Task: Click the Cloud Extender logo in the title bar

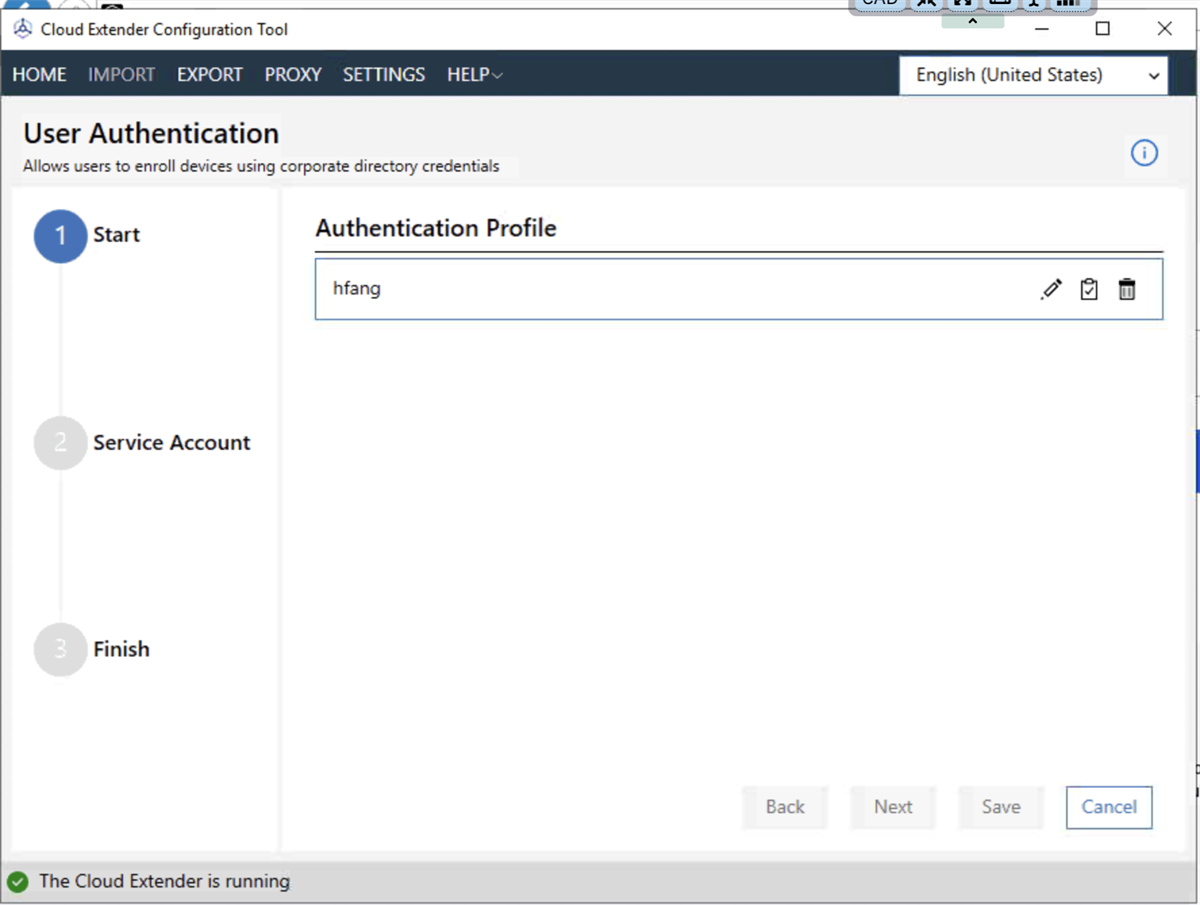Action: tap(22, 29)
